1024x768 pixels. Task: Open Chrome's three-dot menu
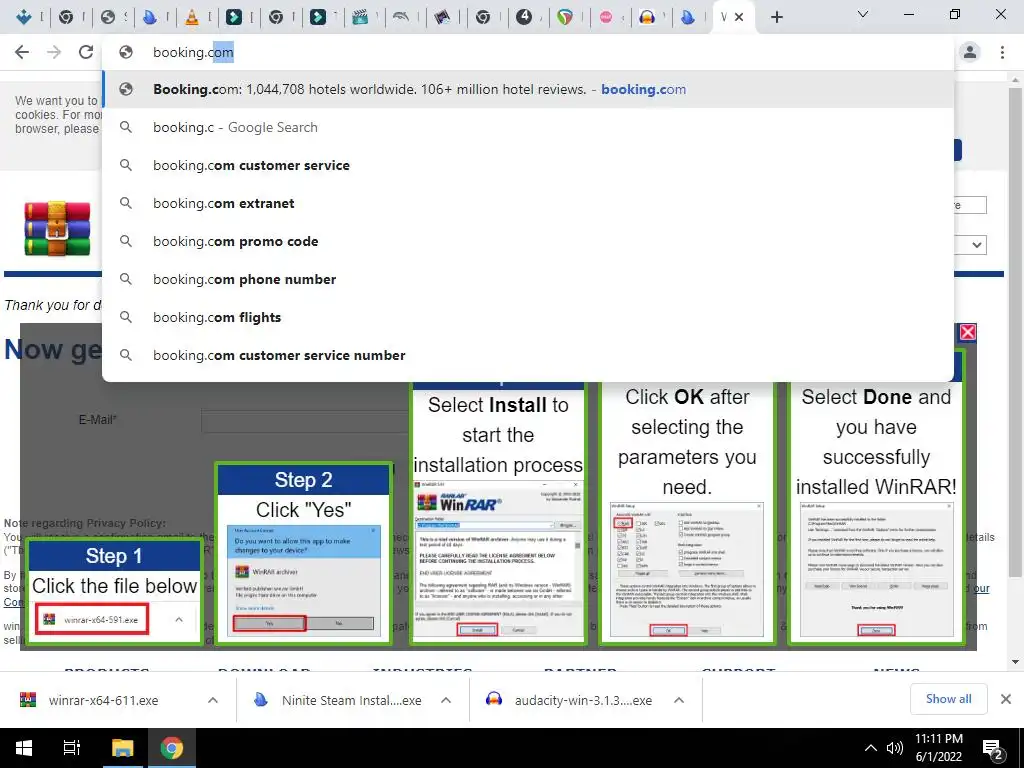click(1002, 52)
